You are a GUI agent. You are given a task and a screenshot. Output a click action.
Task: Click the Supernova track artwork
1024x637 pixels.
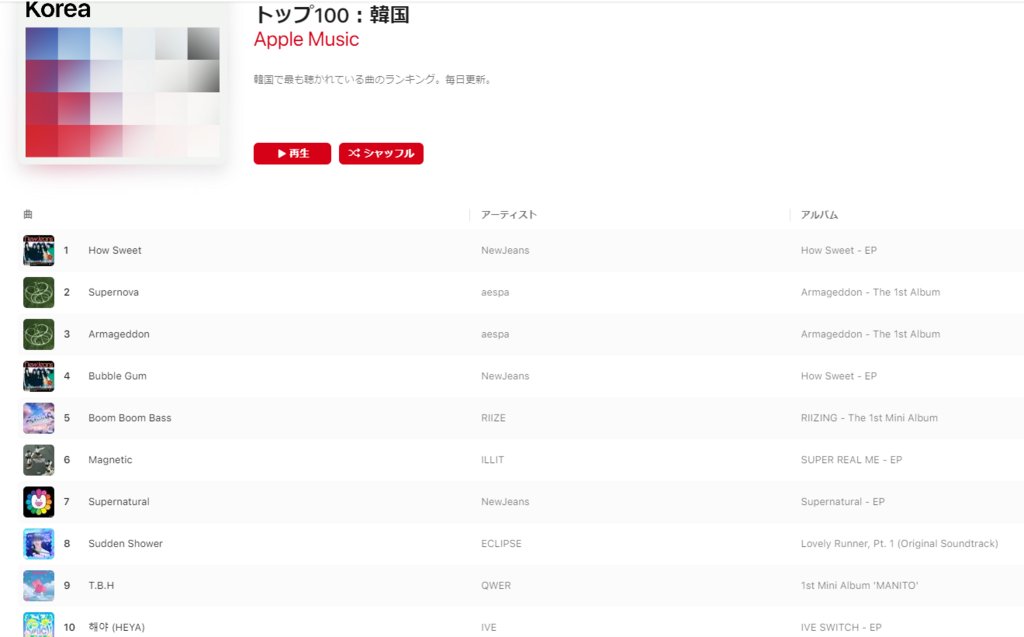point(38,292)
